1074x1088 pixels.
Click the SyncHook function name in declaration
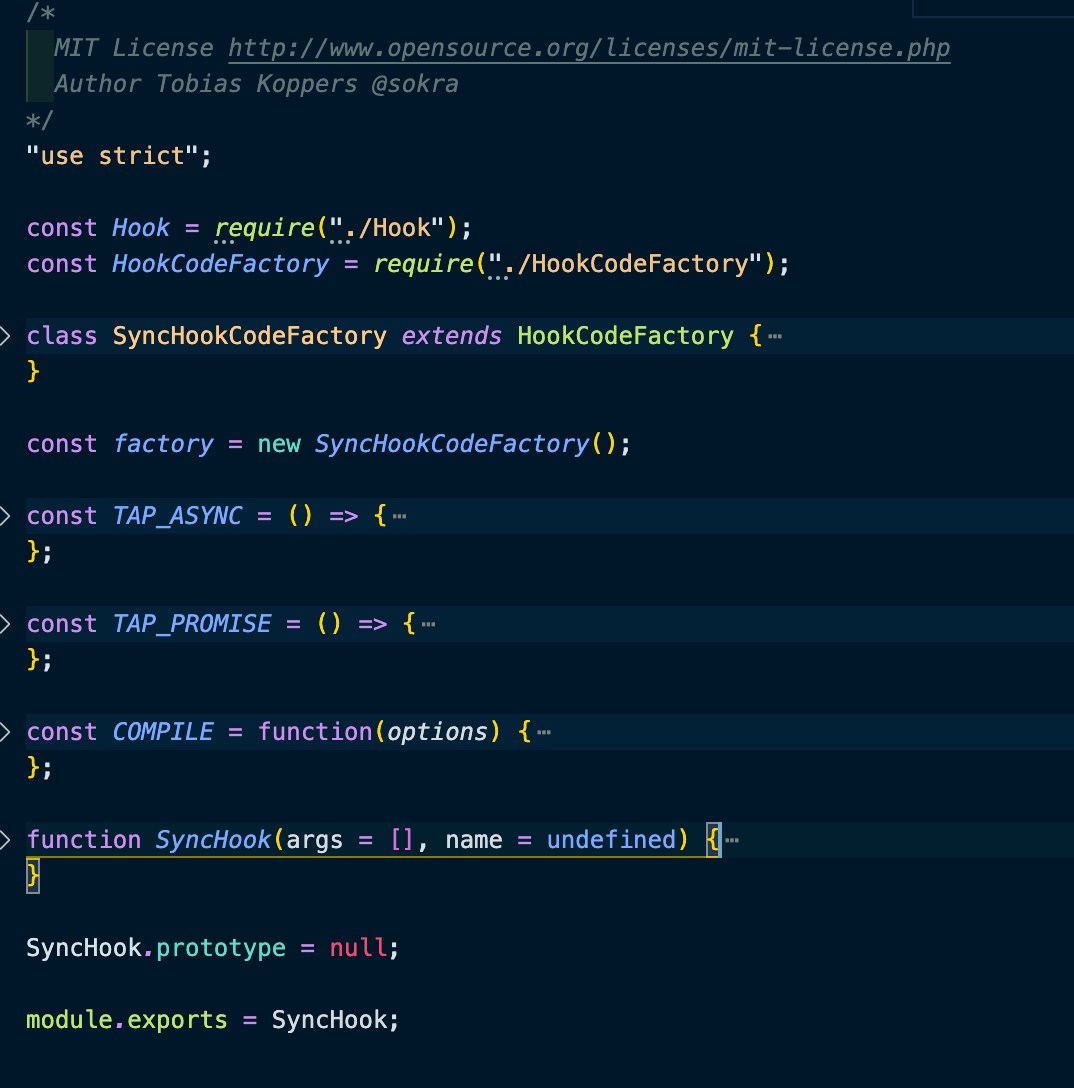[x=213, y=840]
